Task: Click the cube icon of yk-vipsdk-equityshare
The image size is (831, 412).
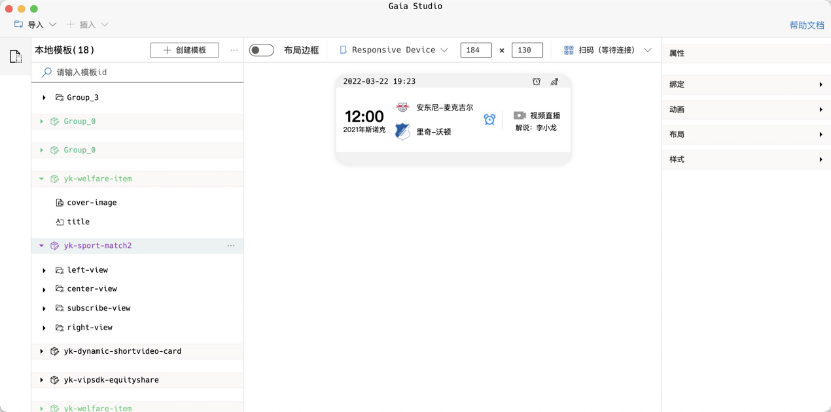Action: click(54, 380)
